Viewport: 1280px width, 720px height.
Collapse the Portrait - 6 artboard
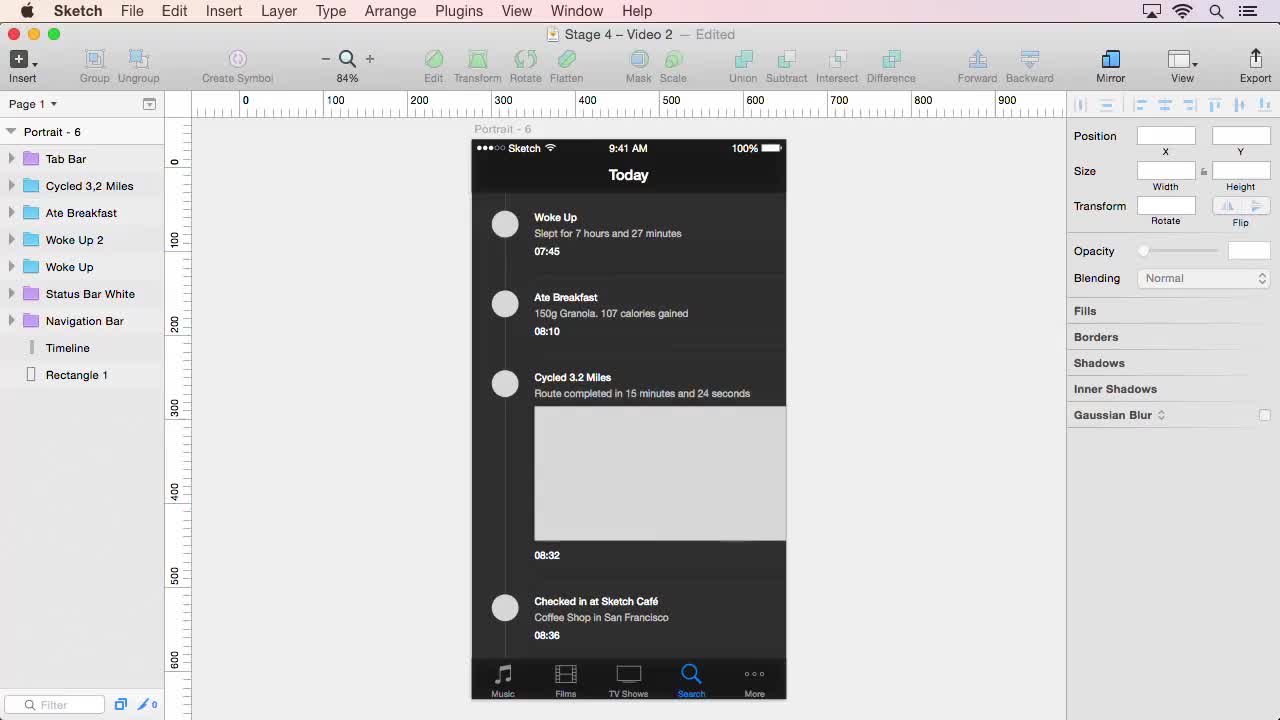11,131
